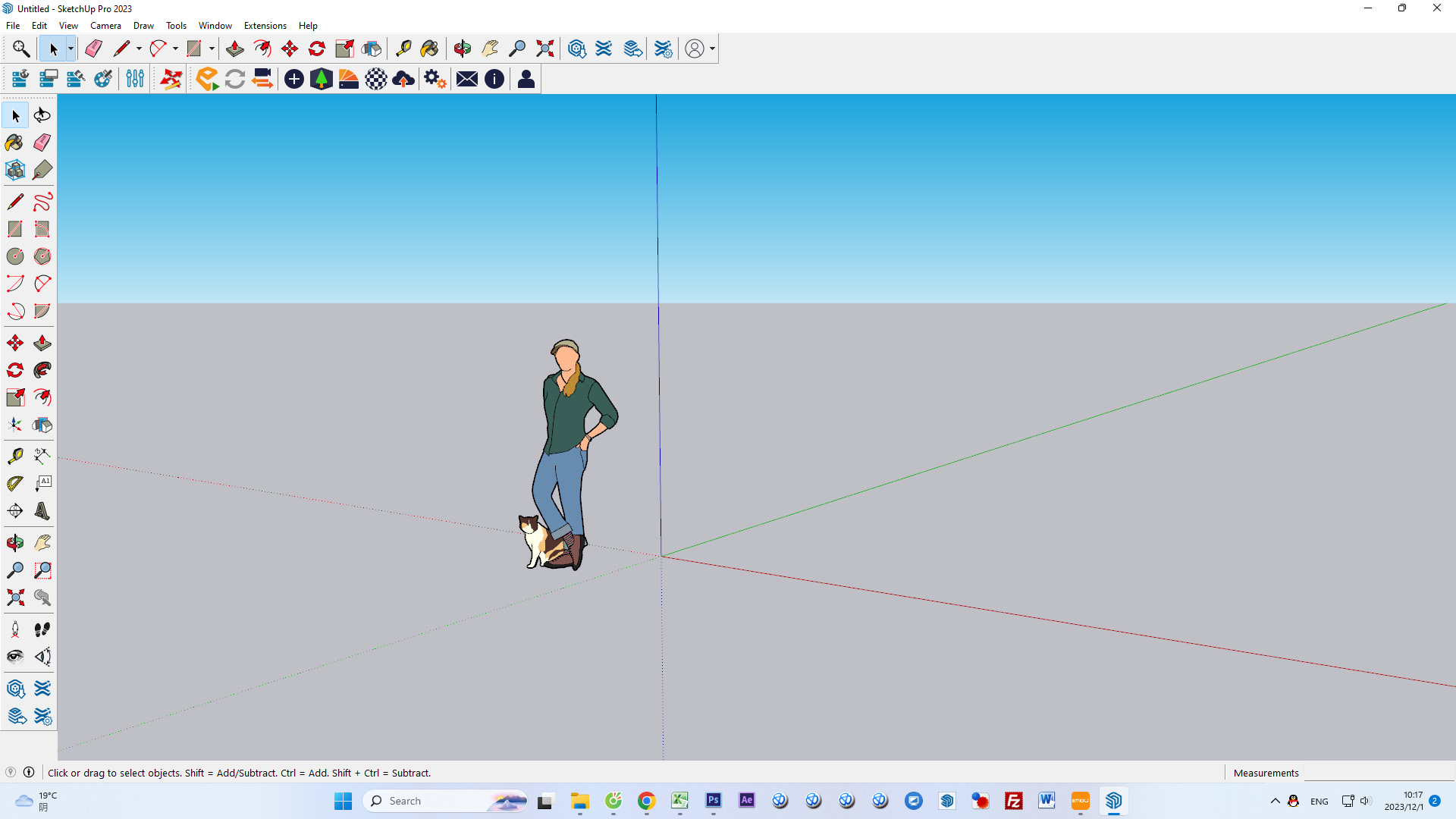This screenshot has height=819, width=1456.
Task: Click the Enscape feedback envelope icon
Action: (467, 79)
